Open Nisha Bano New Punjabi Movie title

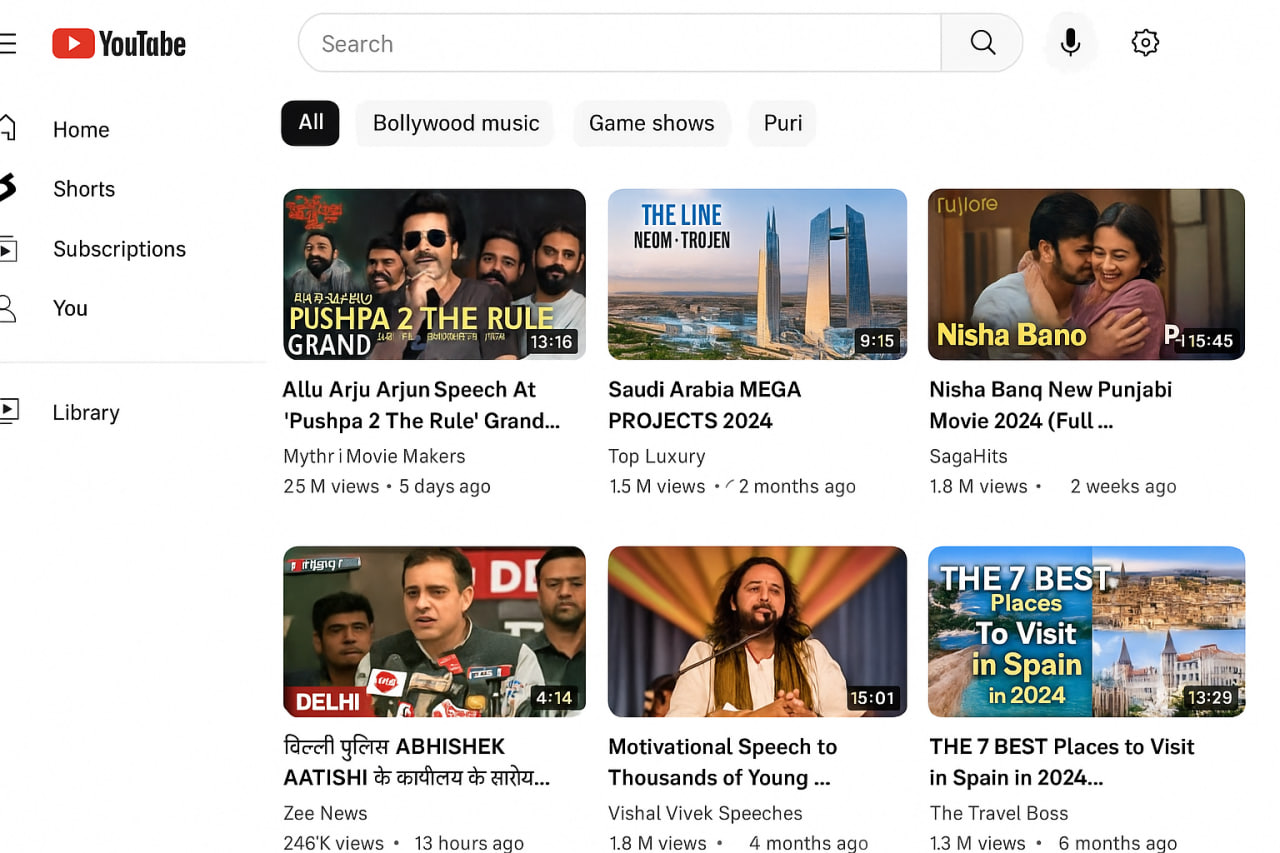1050,405
